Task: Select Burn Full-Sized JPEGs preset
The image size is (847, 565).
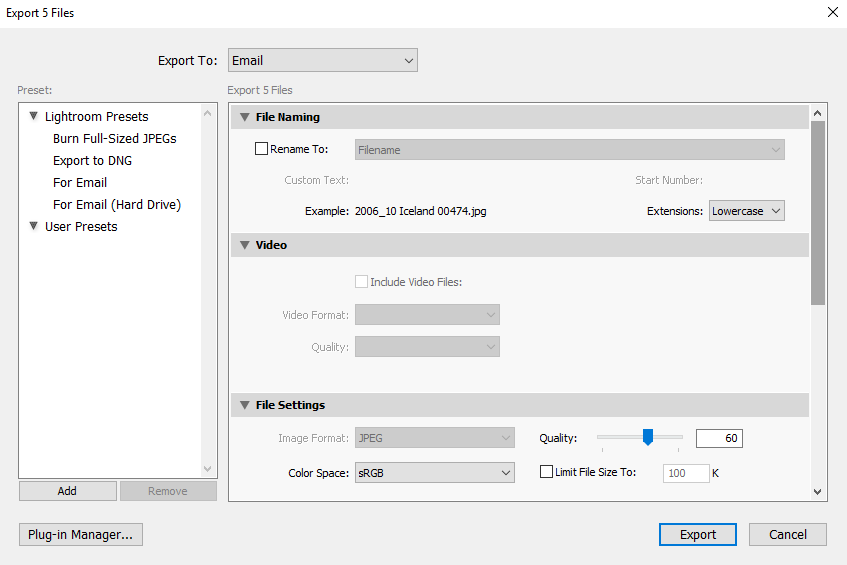Action: tap(114, 139)
